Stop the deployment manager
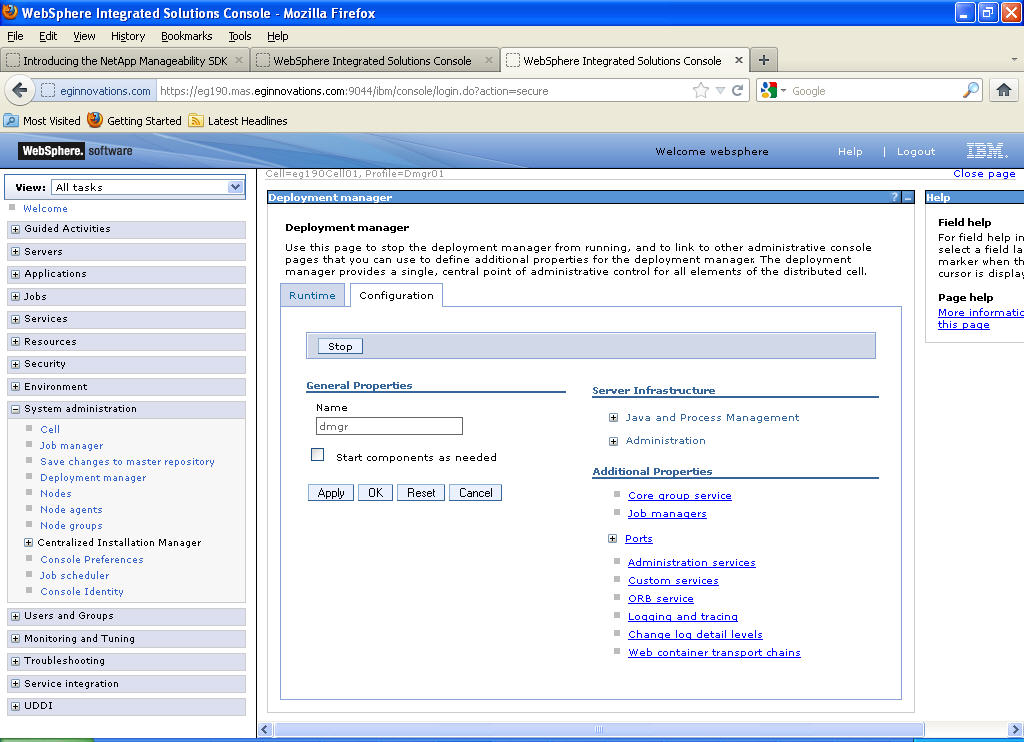 340,346
